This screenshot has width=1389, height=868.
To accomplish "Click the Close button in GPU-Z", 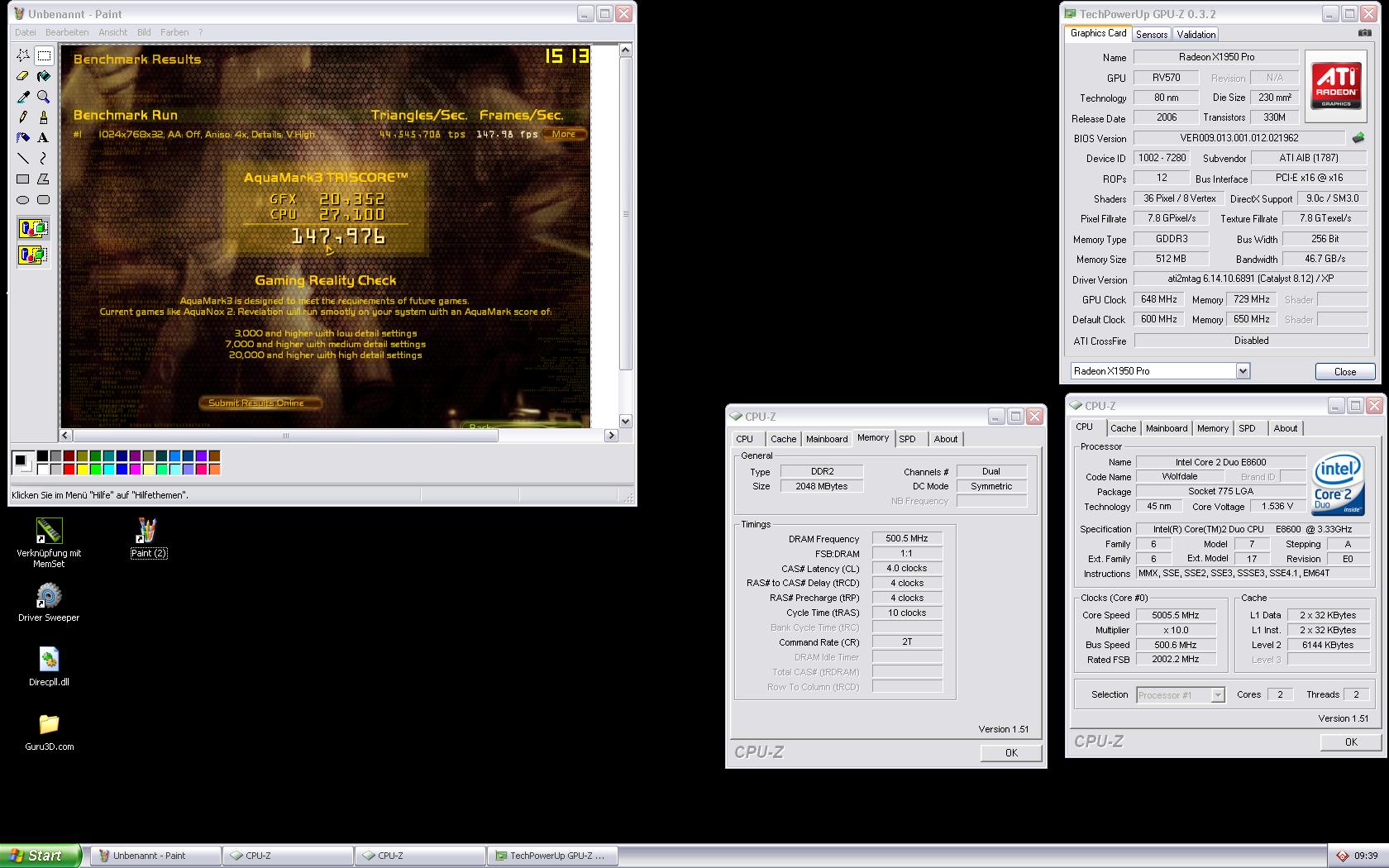I will (1345, 371).
